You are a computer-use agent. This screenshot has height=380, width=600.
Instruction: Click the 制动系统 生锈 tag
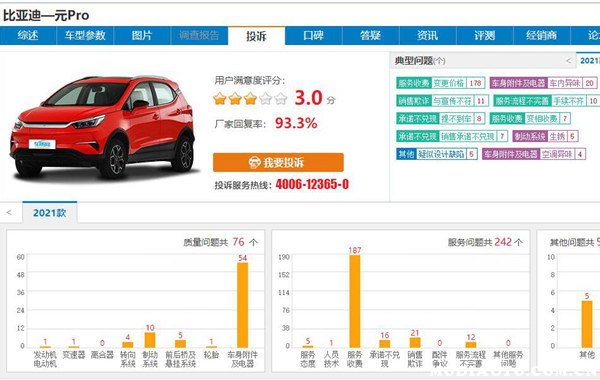point(545,136)
